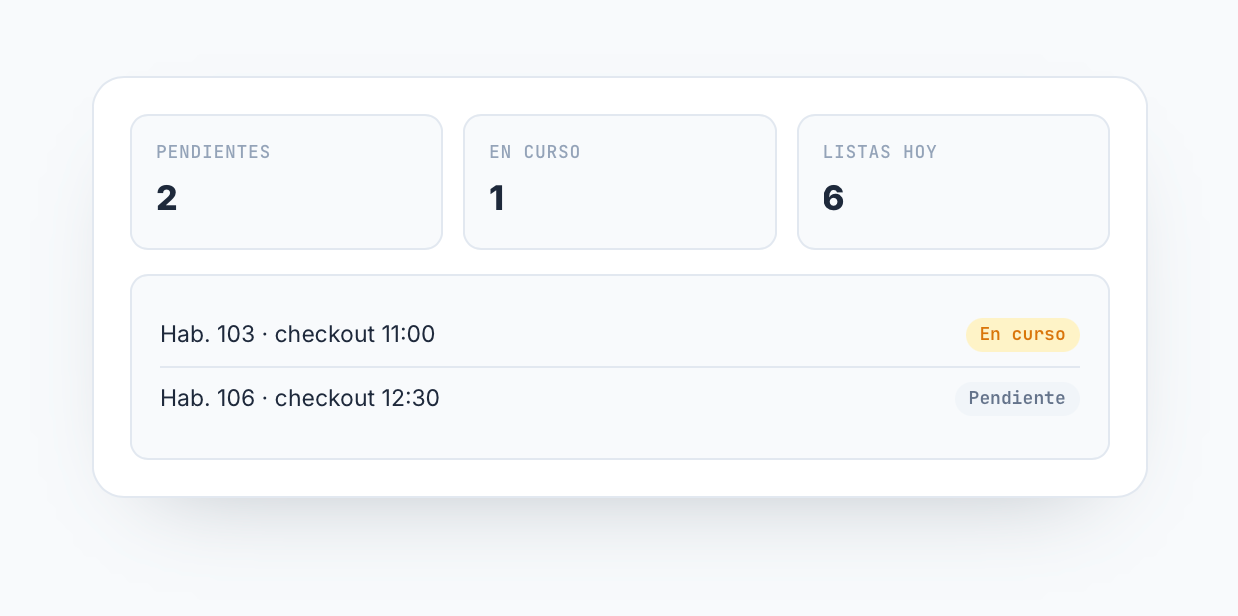Open the Hab. 103 checkout row
This screenshot has height=616, width=1238.
[620, 334]
